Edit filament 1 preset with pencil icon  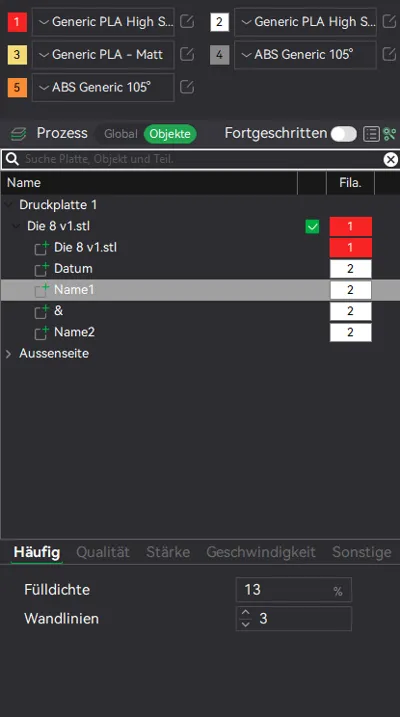pyautogui.click(x=187, y=21)
